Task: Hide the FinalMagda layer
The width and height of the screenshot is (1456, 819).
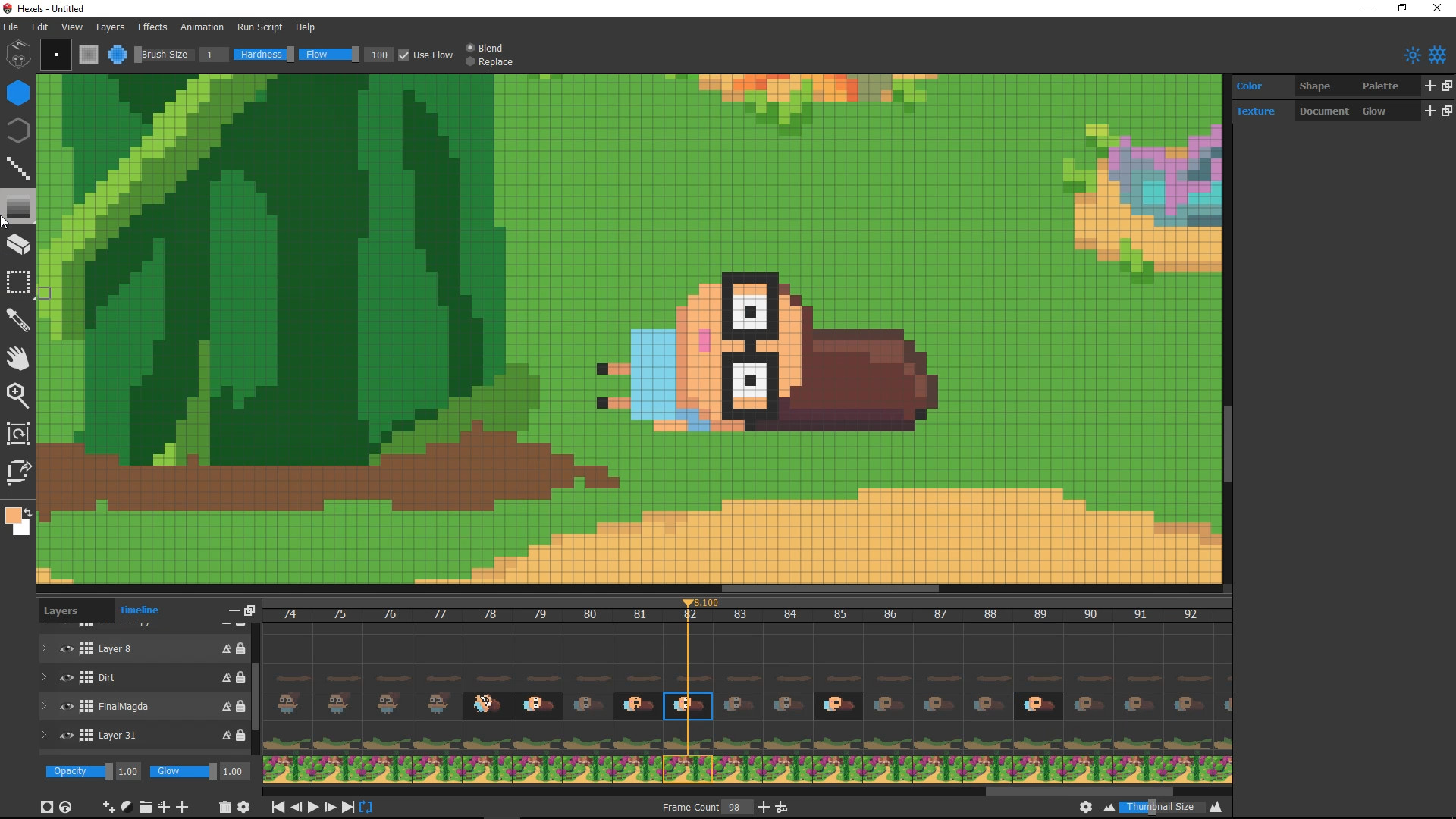Action: pos(66,707)
